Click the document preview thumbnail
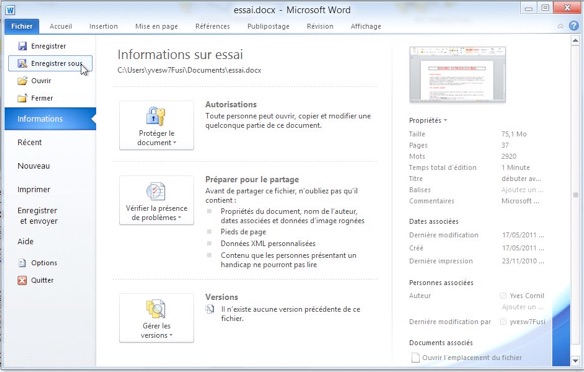 click(x=457, y=74)
